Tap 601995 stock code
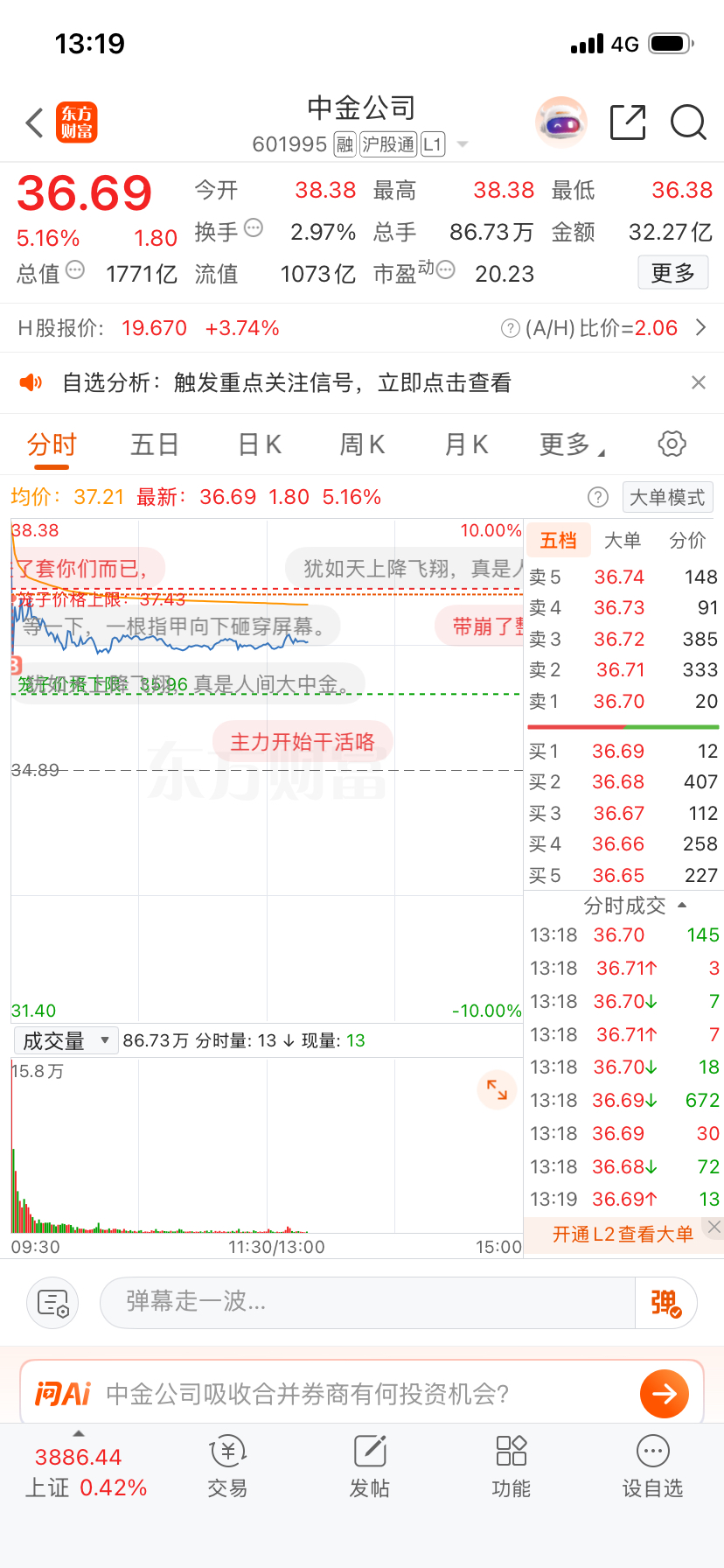 click(289, 144)
